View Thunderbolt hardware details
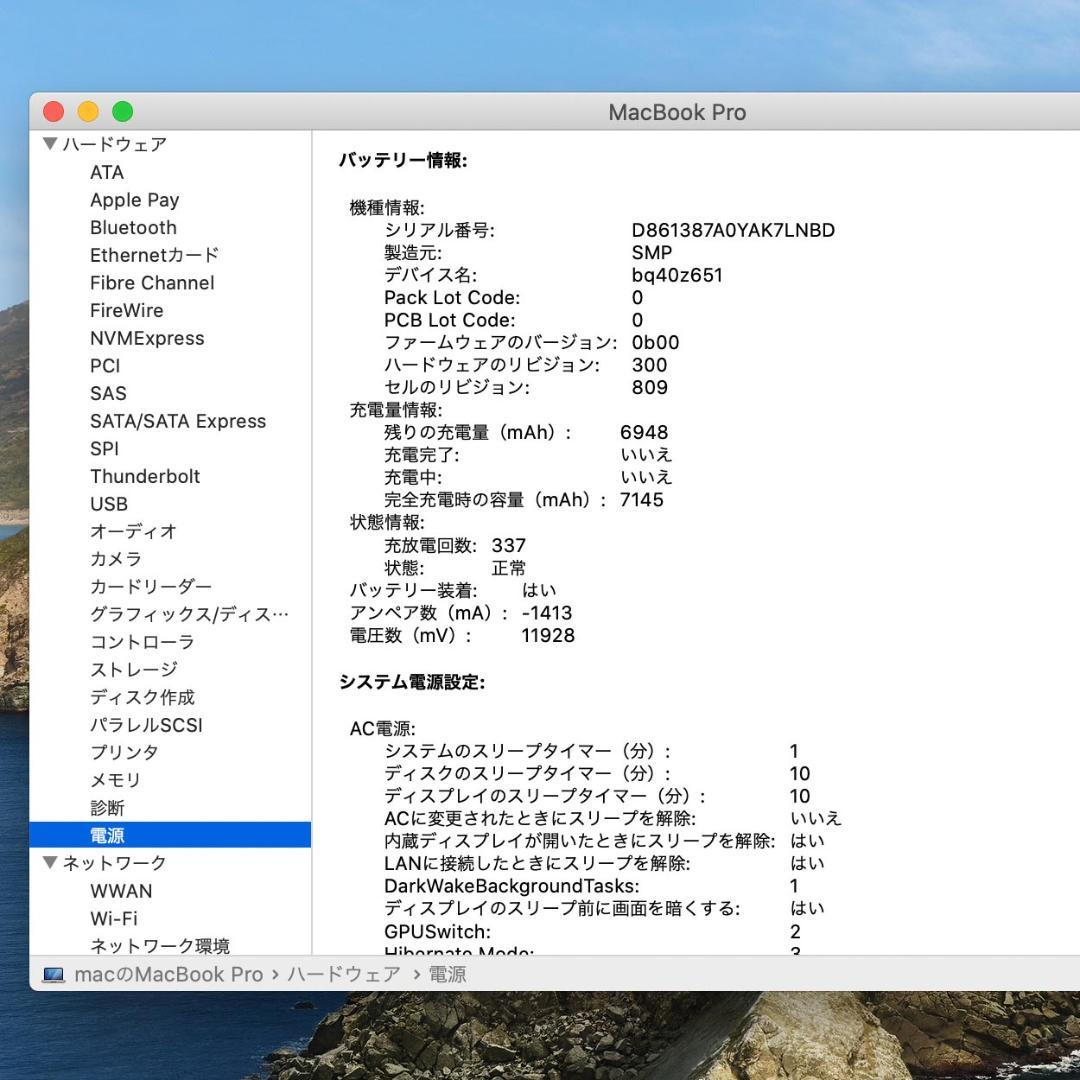The width and height of the screenshot is (1080, 1080). pos(145,476)
